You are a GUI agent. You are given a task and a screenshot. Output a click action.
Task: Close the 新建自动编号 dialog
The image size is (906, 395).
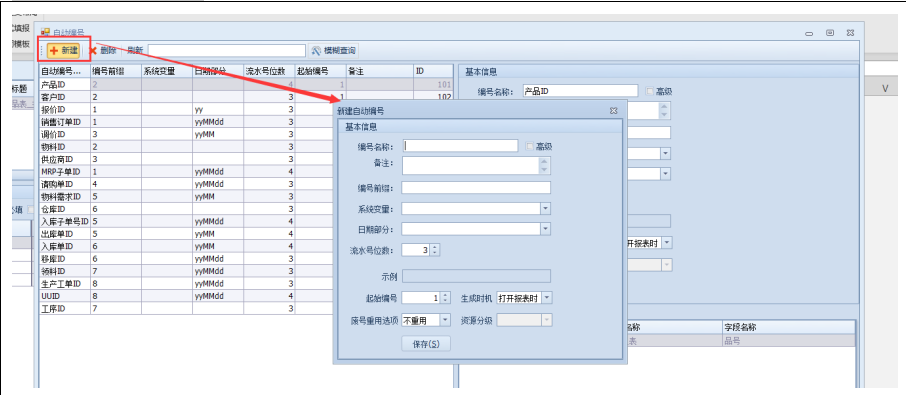click(x=614, y=110)
